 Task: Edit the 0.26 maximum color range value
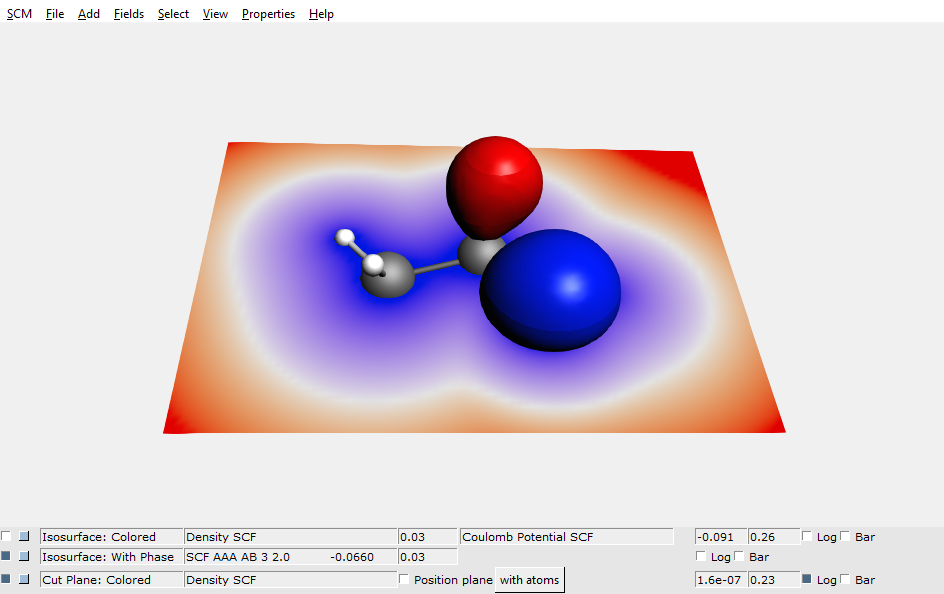pos(774,537)
